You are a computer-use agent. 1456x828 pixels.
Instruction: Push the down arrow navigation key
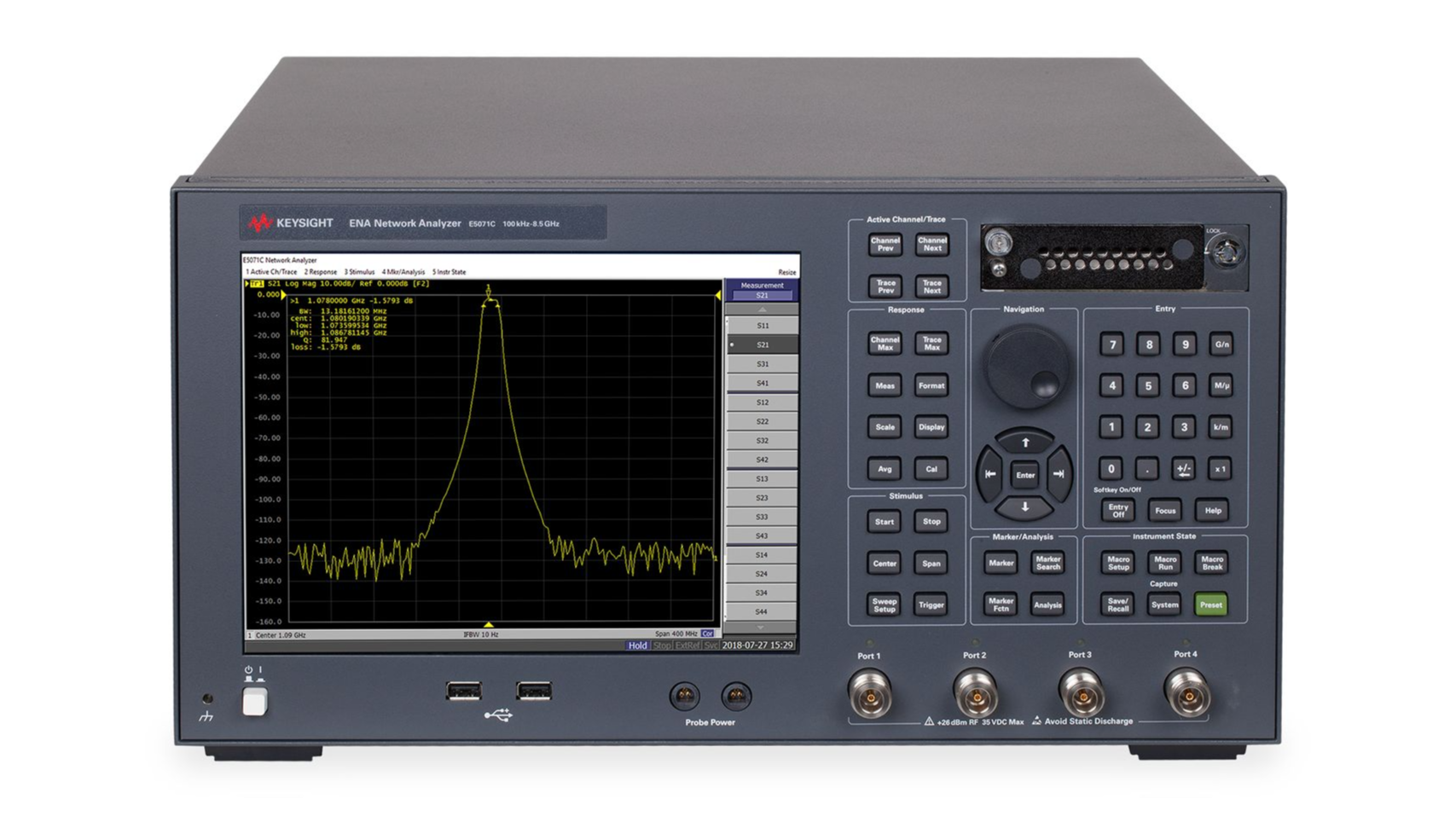[1024, 507]
